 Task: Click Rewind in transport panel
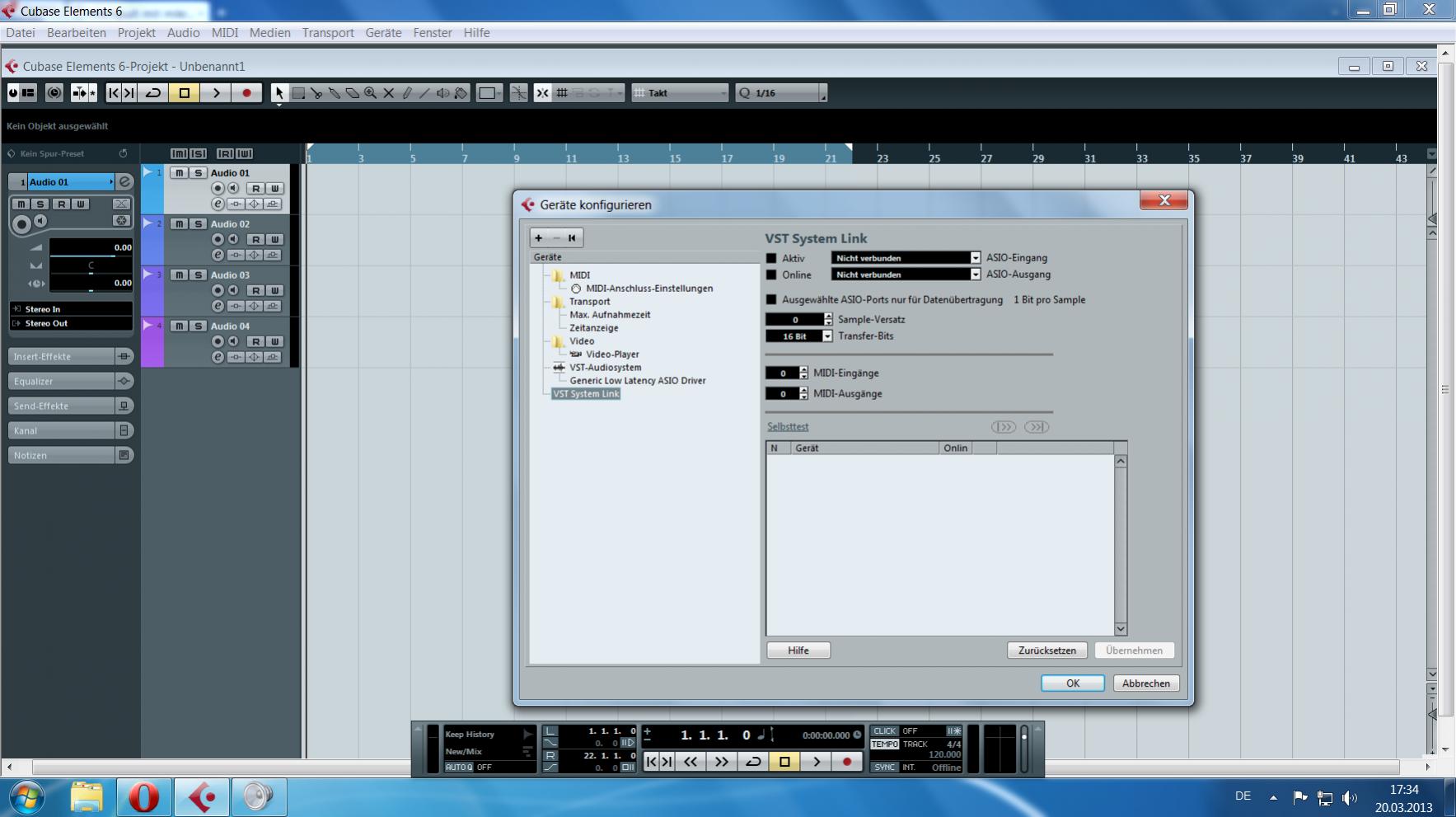(691, 762)
